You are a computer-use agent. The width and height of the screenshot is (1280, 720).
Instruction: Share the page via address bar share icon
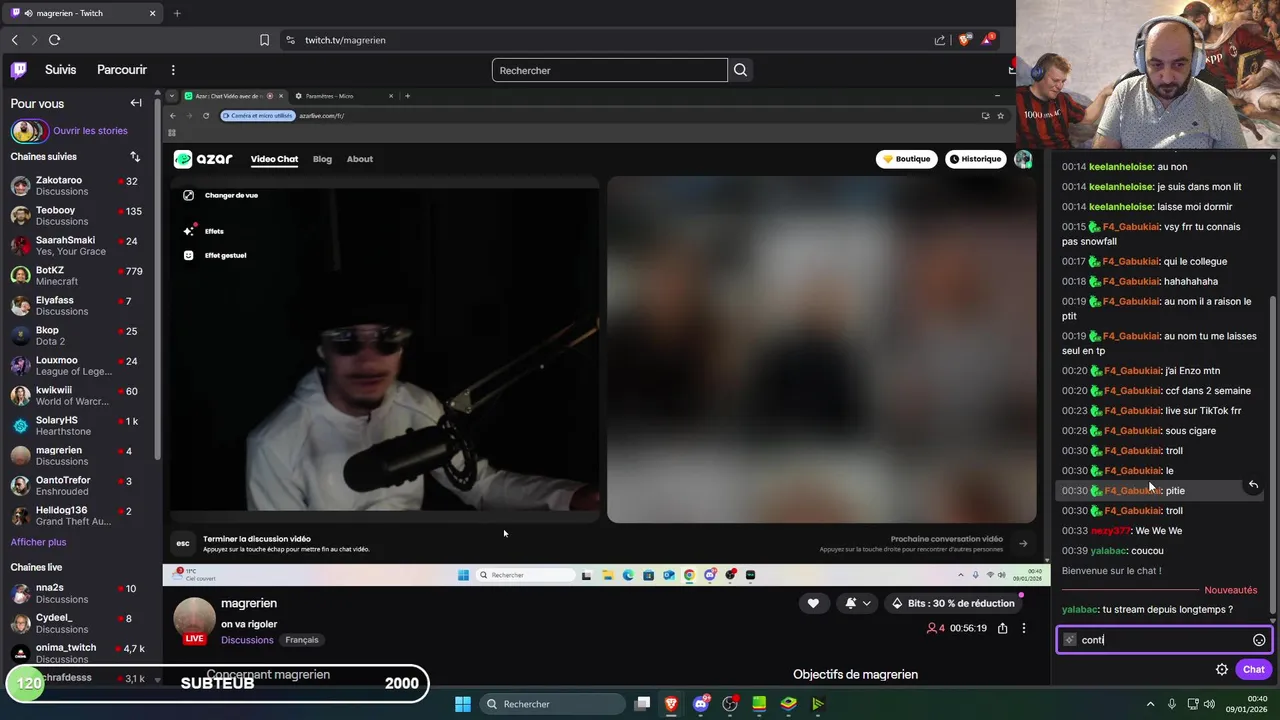(x=940, y=40)
